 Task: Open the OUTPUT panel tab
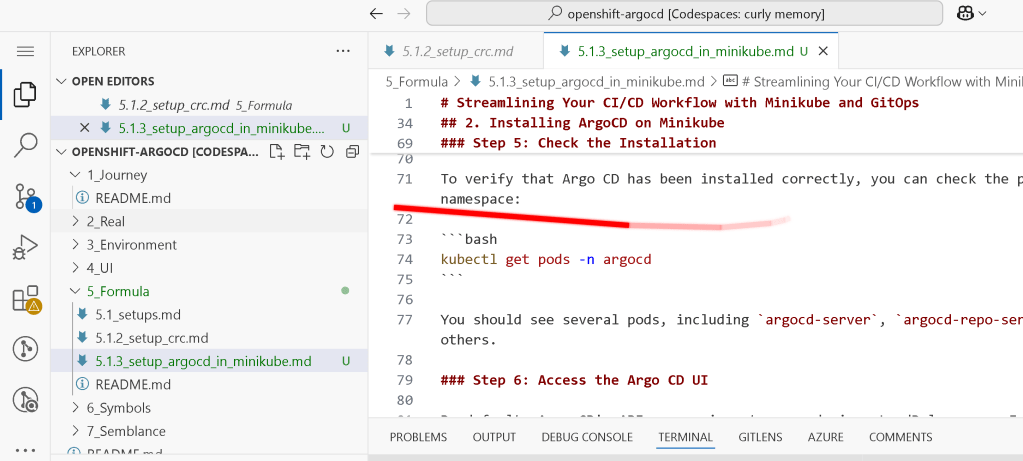click(494, 437)
